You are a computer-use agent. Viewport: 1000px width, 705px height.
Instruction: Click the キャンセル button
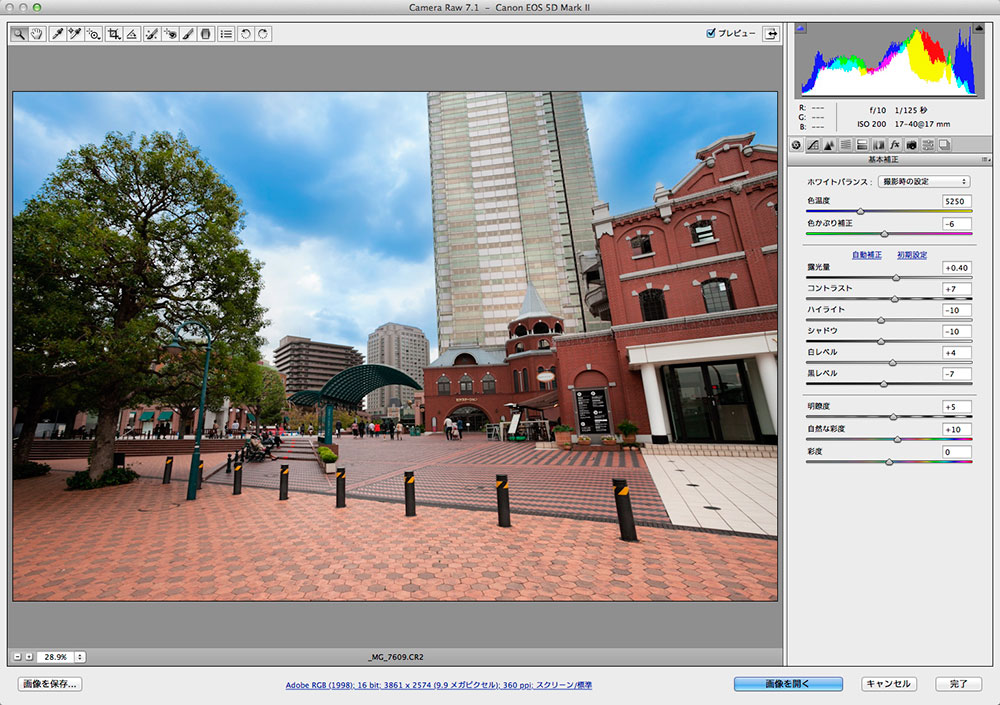pos(889,684)
